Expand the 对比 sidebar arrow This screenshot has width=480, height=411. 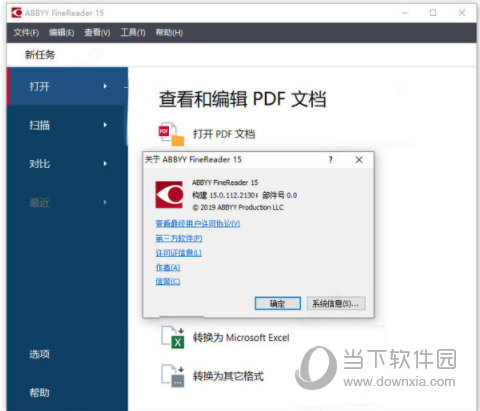[105, 164]
